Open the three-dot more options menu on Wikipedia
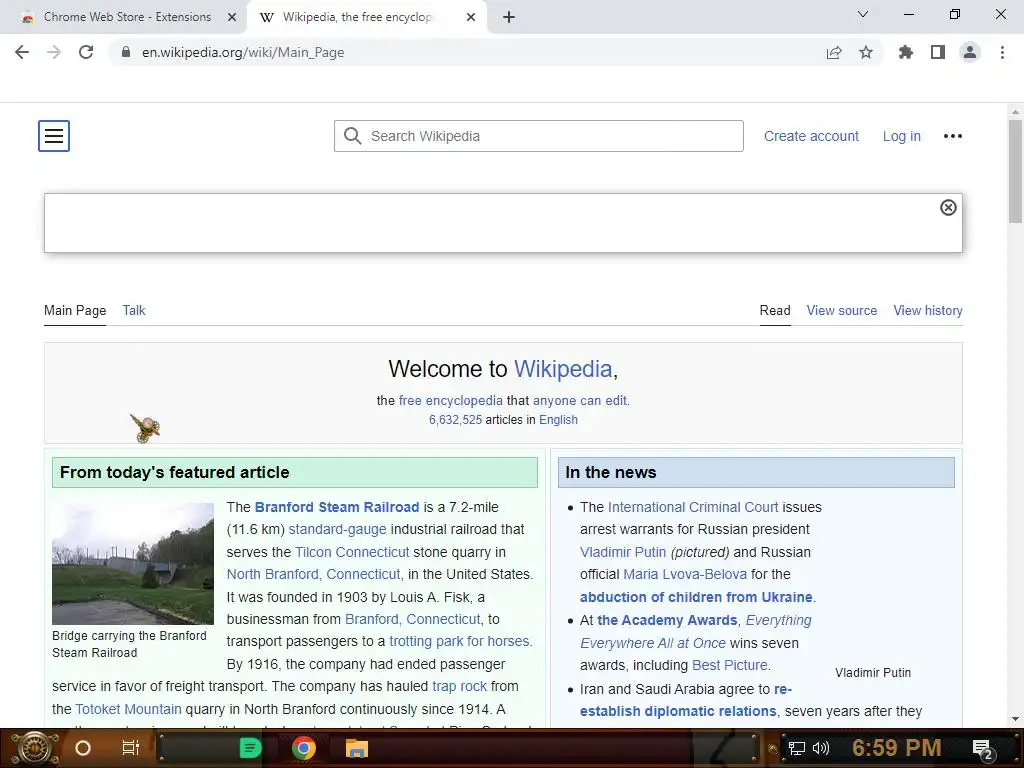This screenshot has width=1024, height=768. (952, 136)
